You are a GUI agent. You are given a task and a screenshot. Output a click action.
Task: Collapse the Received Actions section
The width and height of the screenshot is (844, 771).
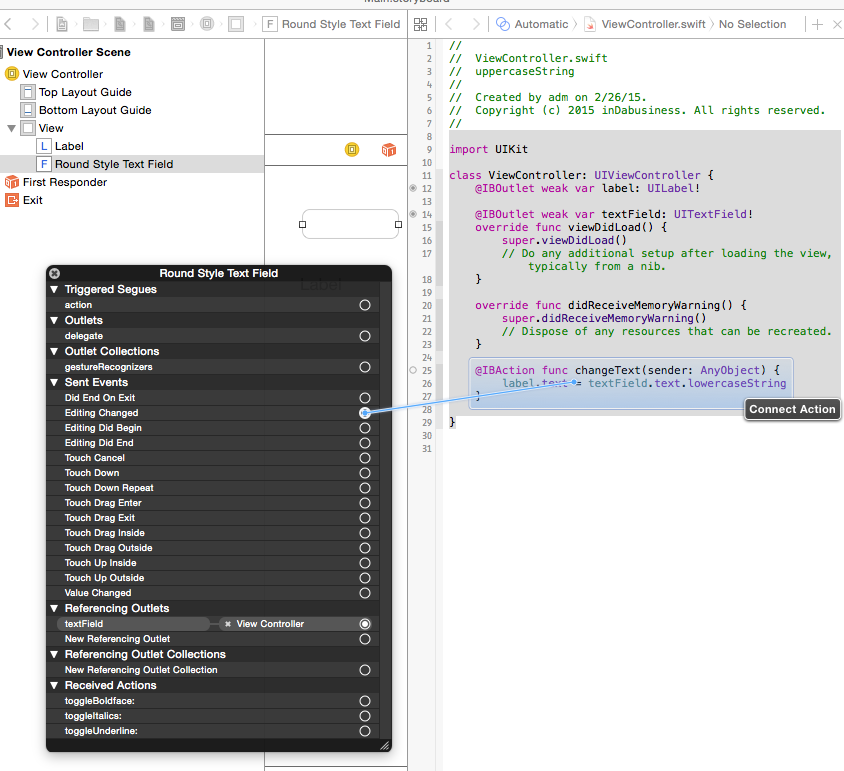[54, 685]
